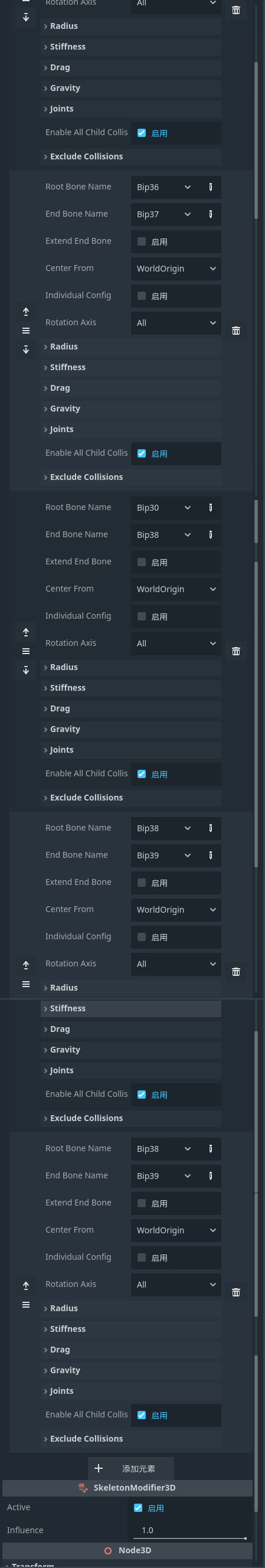The width and height of the screenshot is (265, 1568).
Task: Click bone picker icon next to Bip37
Action: click(211, 214)
